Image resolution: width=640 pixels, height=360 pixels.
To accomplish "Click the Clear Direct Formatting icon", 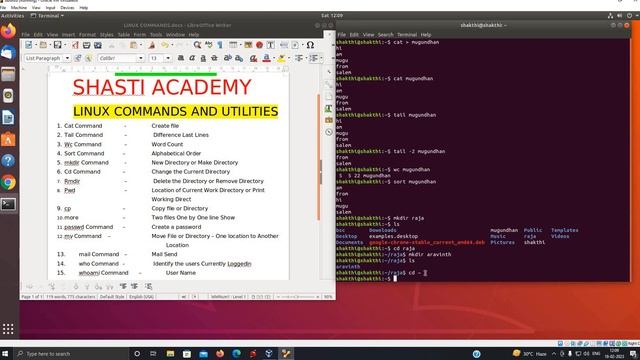I will point(253,58).
